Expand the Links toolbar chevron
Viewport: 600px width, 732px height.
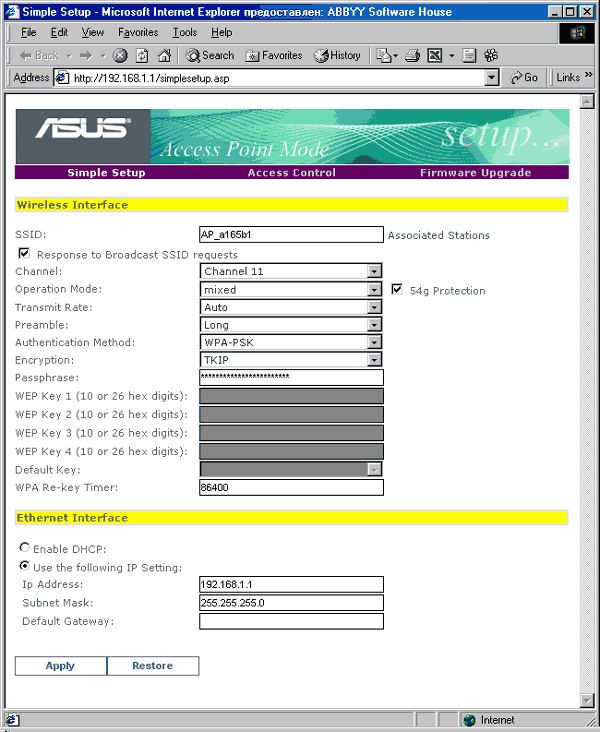(x=588, y=75)
